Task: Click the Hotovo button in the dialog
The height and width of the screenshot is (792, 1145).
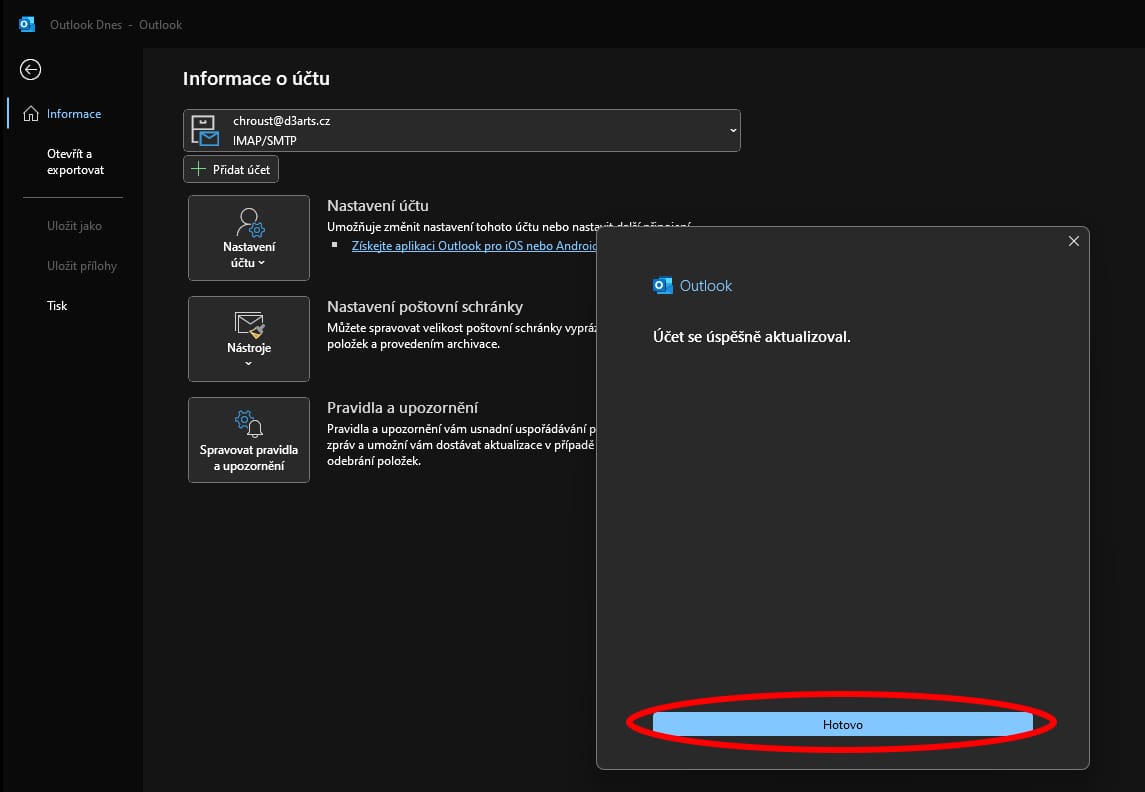Action: [843, 724]
